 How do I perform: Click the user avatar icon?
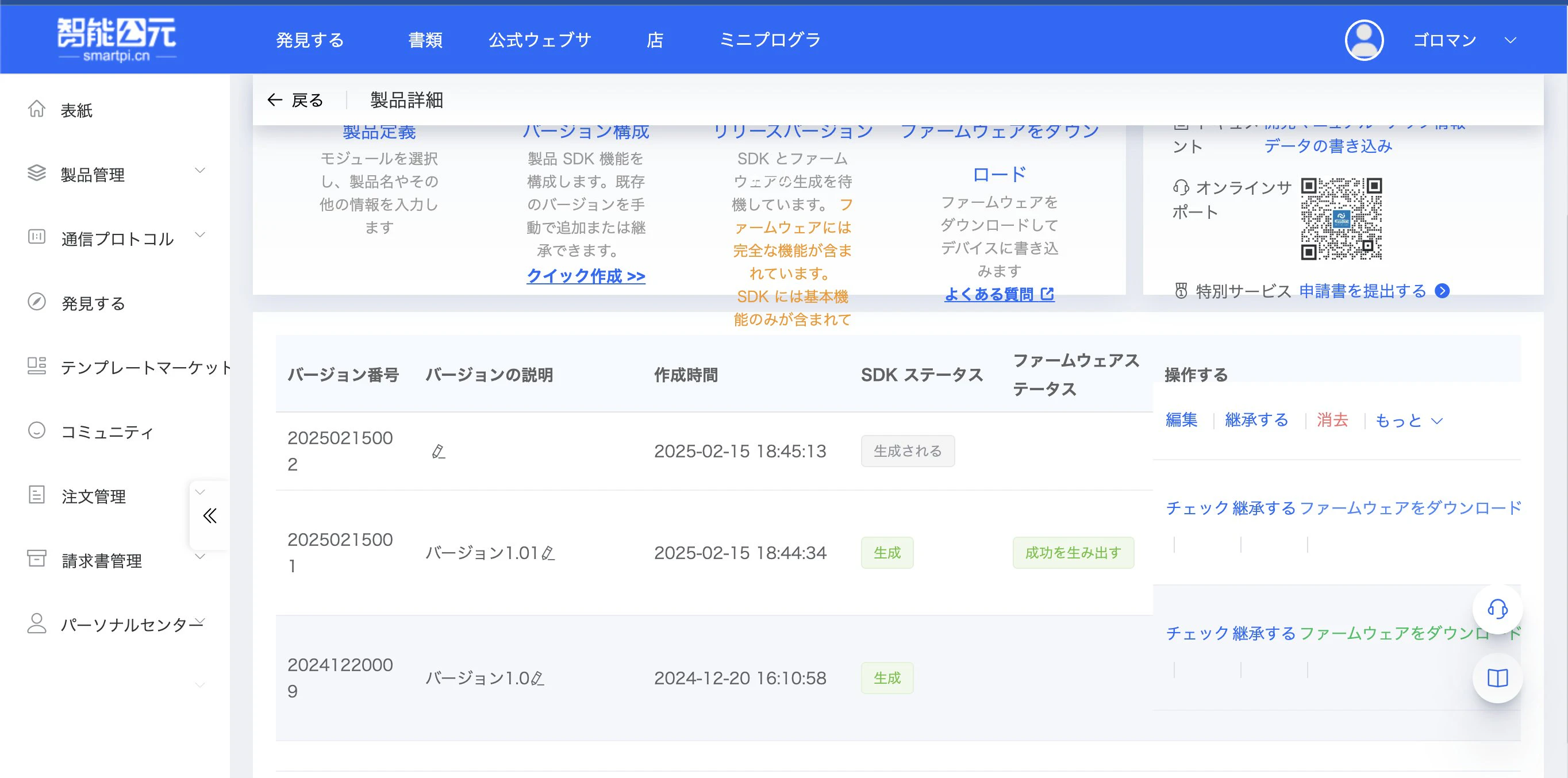click(x=1363, y=40)
